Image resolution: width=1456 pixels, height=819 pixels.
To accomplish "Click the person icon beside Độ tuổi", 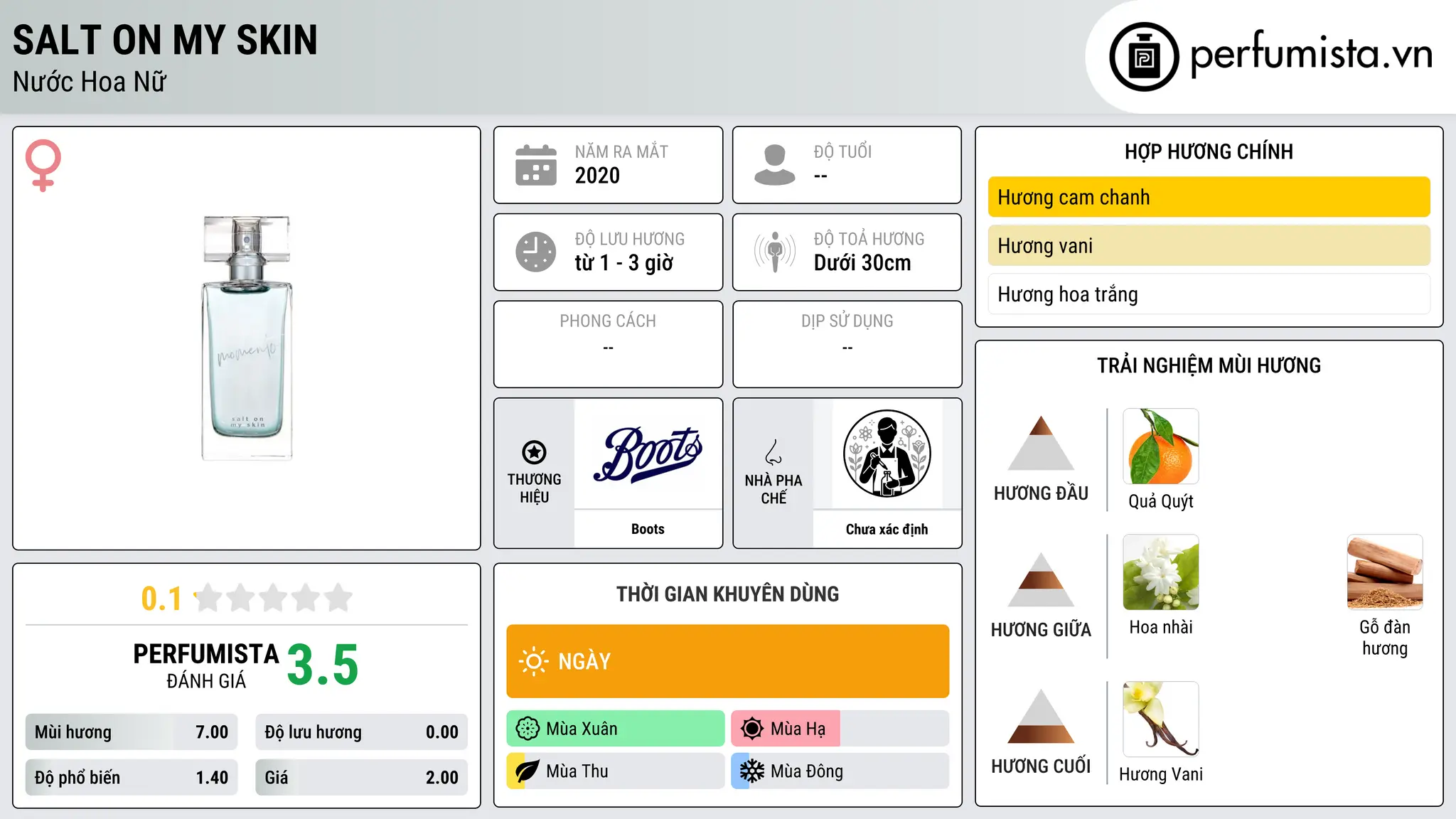I will point(775,165).
